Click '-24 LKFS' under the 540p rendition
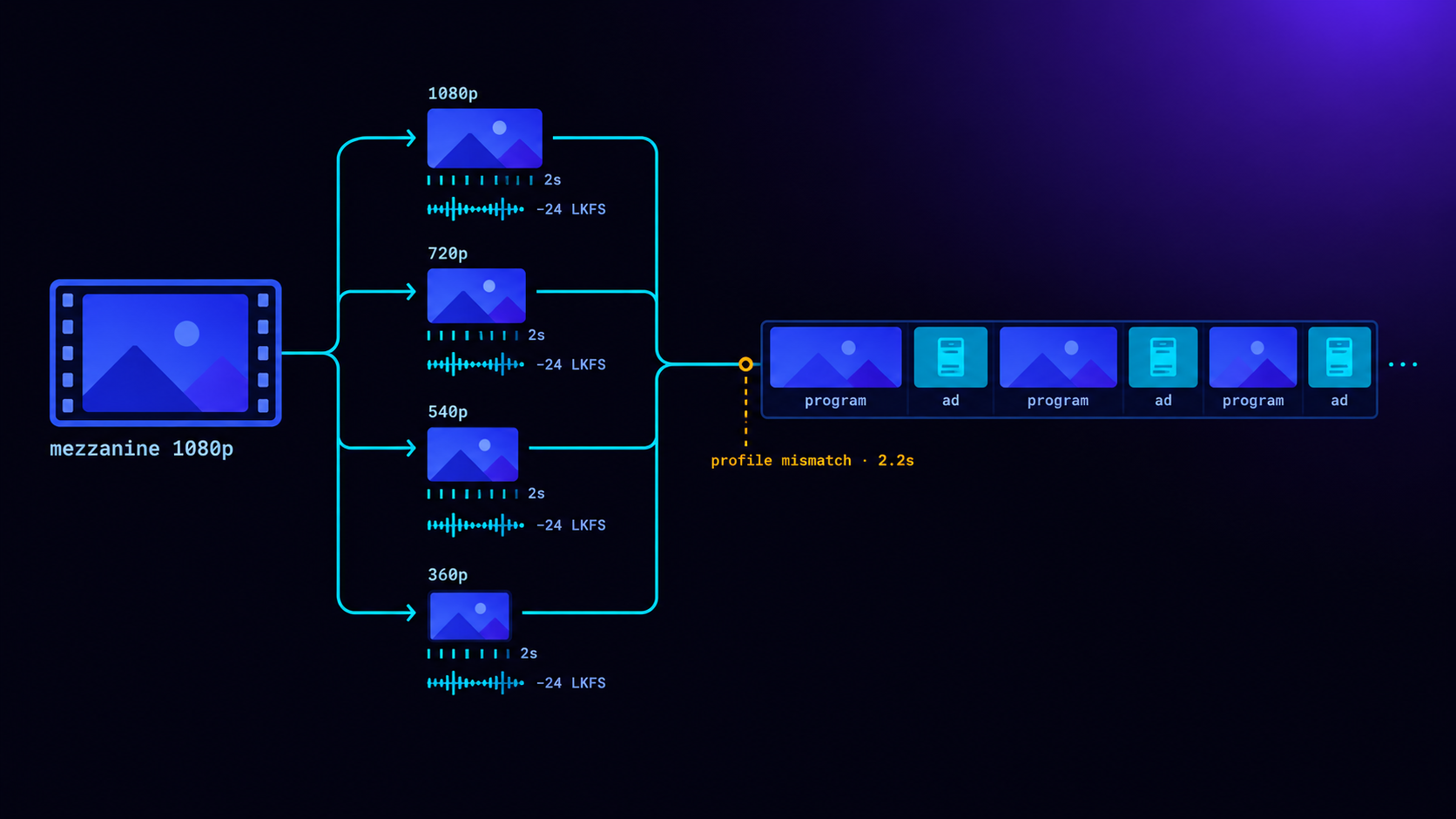This screenshot has height=819, width=1456. [x=571, y=525]
